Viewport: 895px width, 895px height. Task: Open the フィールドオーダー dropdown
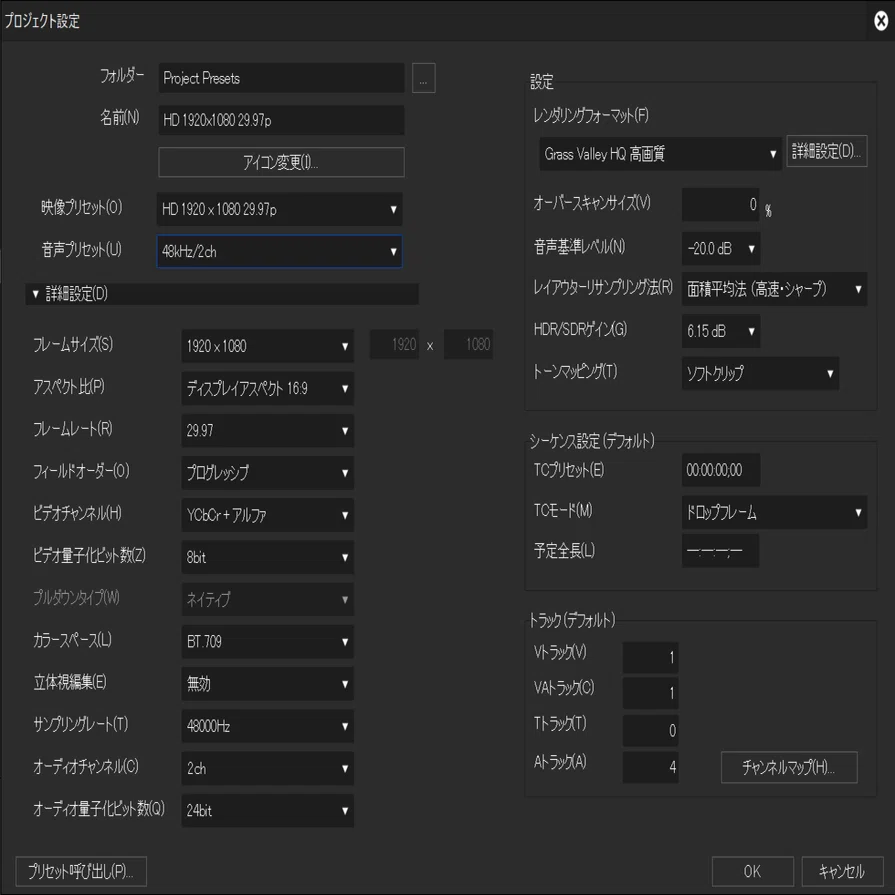point(268,473)
